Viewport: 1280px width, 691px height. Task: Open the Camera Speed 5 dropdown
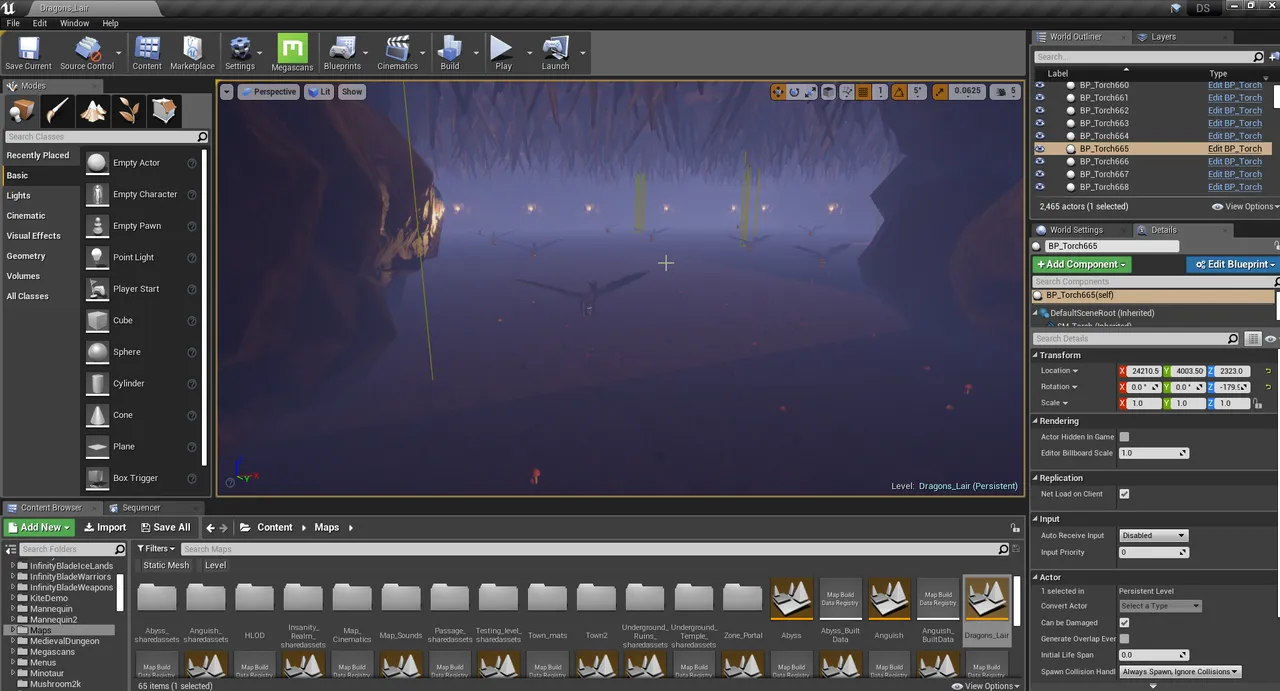(1006, 92)
